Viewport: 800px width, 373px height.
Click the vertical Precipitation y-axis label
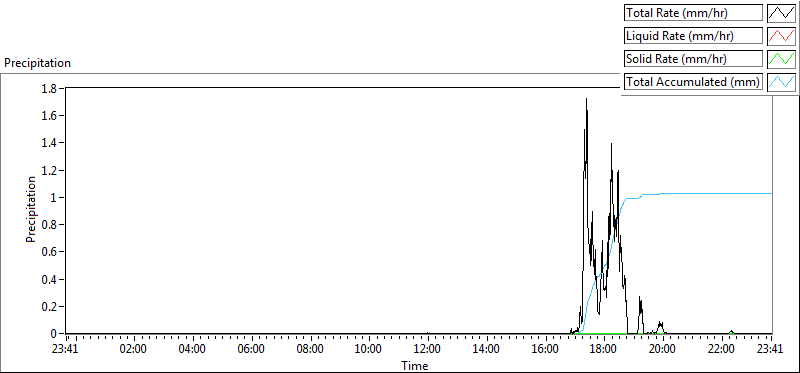click(x=31, y=209)
